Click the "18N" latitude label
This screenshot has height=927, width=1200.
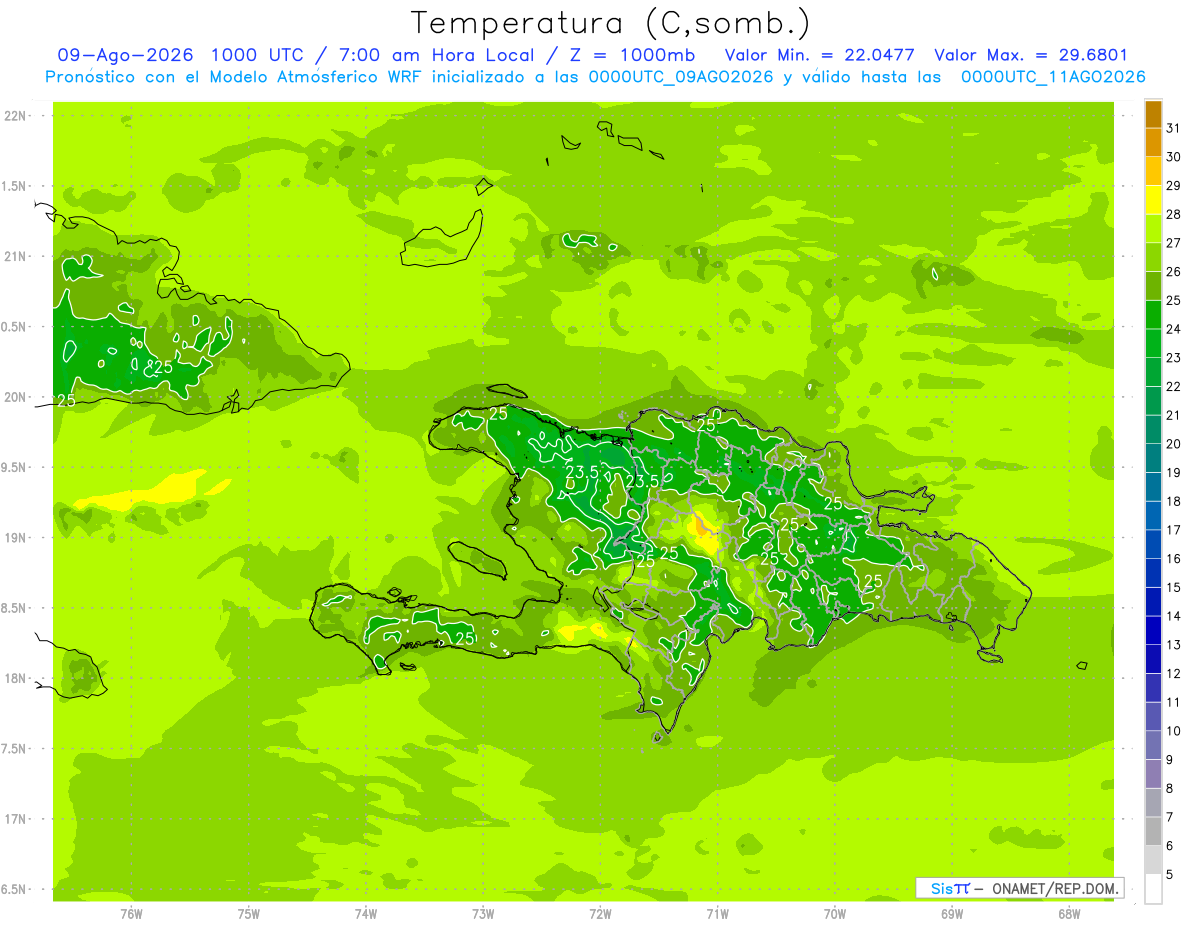click(x=16, y=678)
